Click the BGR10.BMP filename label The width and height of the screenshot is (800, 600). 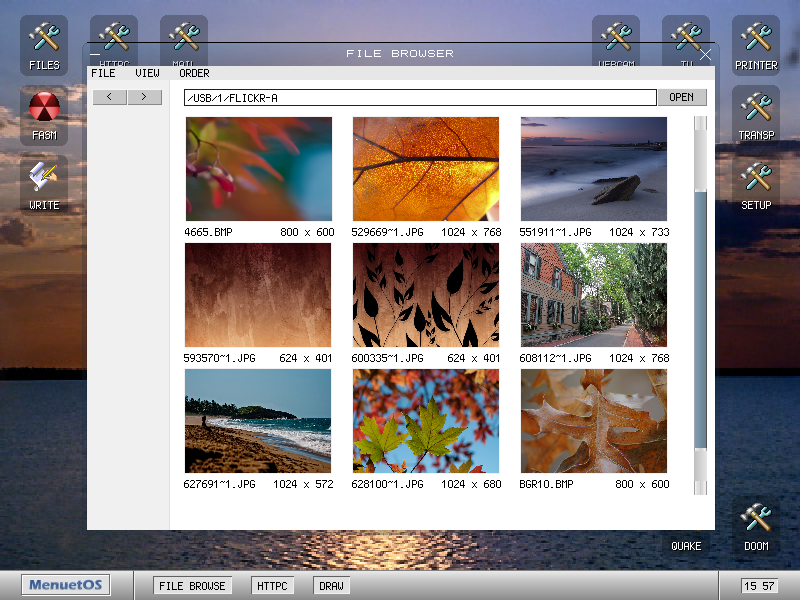546,484
